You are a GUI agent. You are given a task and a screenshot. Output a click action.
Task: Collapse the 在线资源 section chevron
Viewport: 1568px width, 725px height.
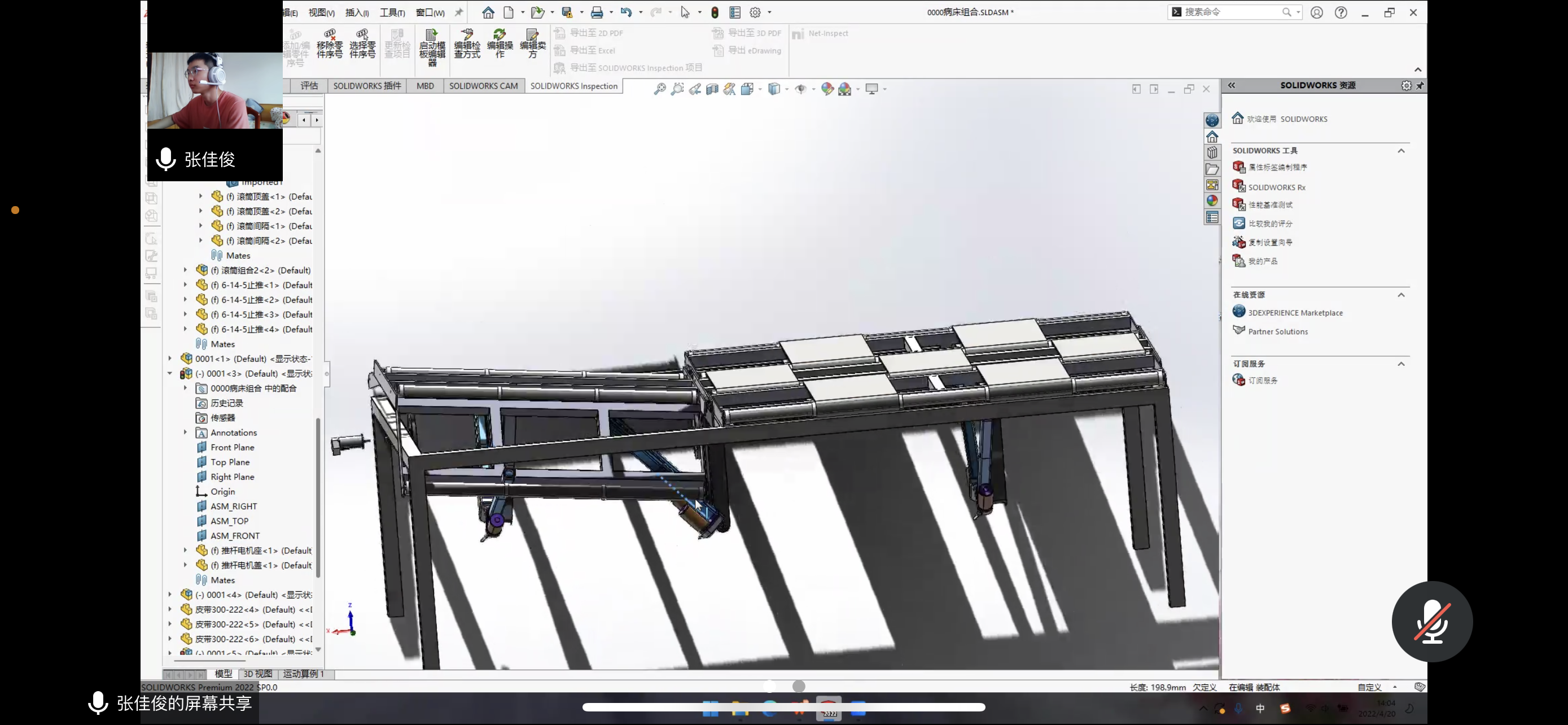pyautogui.click(x=1401, y=295)
